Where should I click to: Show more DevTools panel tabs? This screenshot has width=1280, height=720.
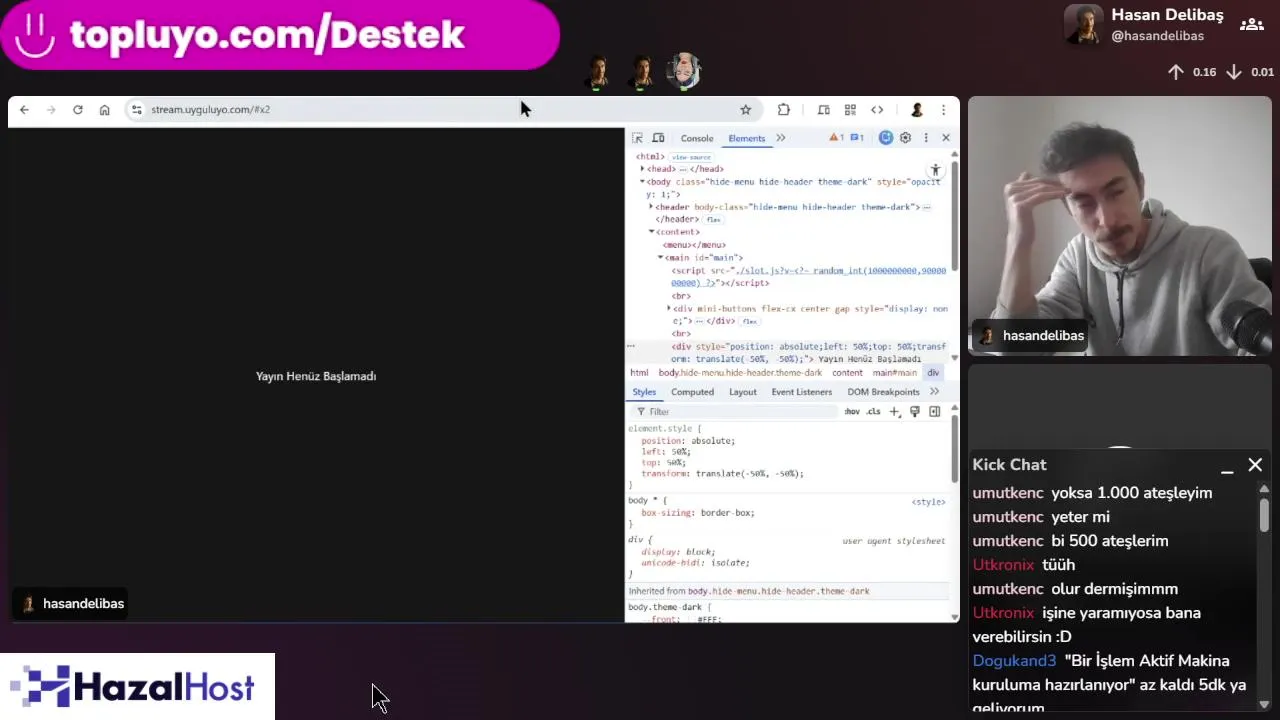pyautogui.click(x=781, y=138)
